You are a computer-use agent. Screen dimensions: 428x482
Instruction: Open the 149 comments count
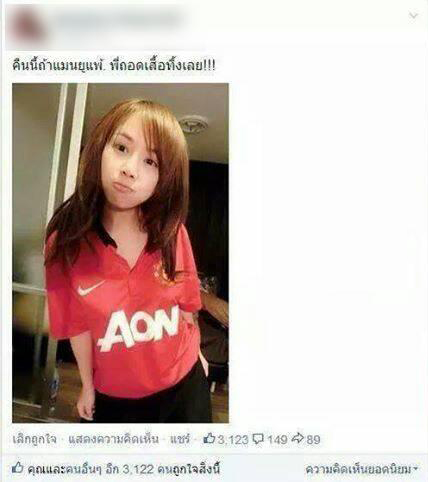click(277, 440)
